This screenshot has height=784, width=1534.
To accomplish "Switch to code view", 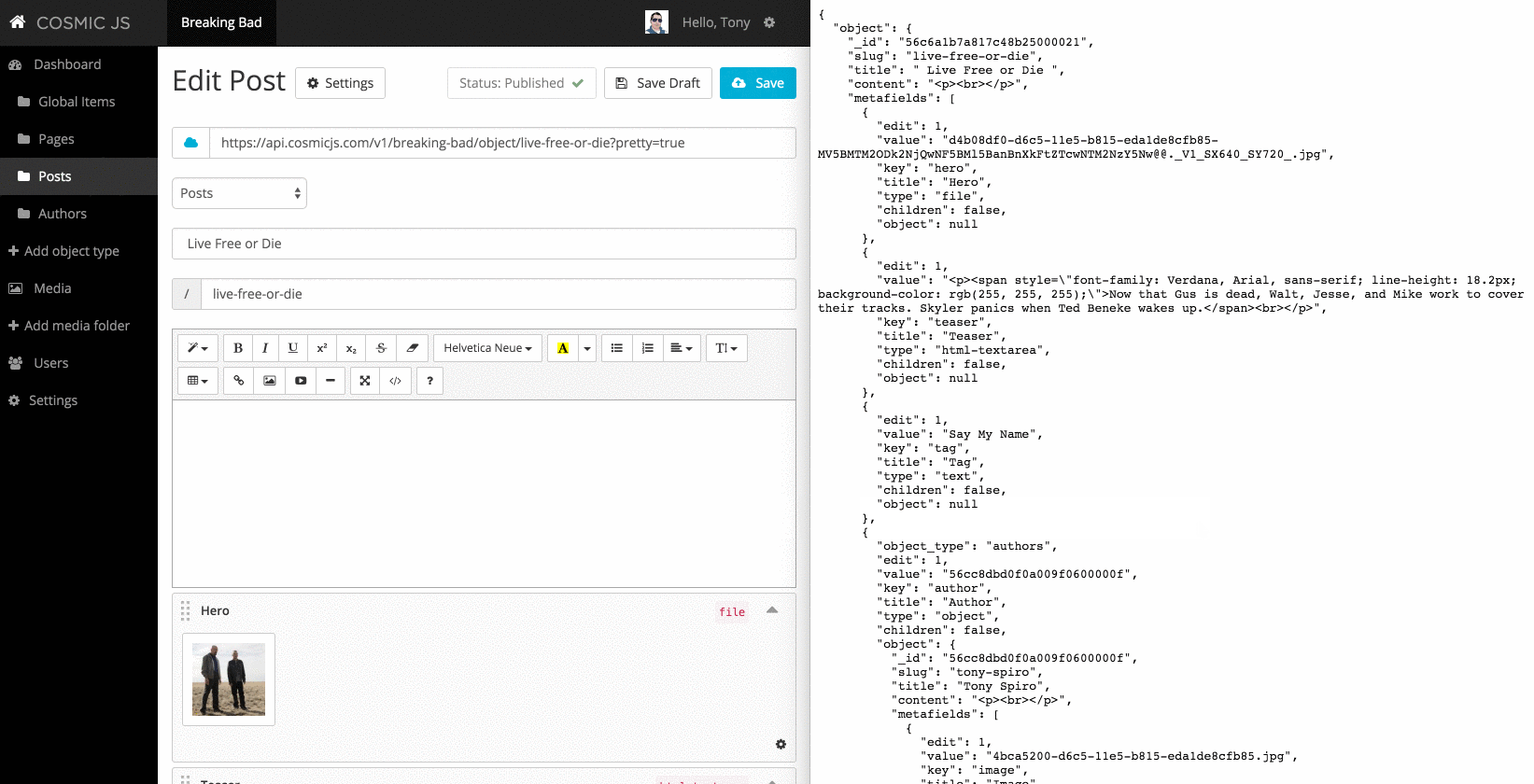I will [x=396, y=381].
